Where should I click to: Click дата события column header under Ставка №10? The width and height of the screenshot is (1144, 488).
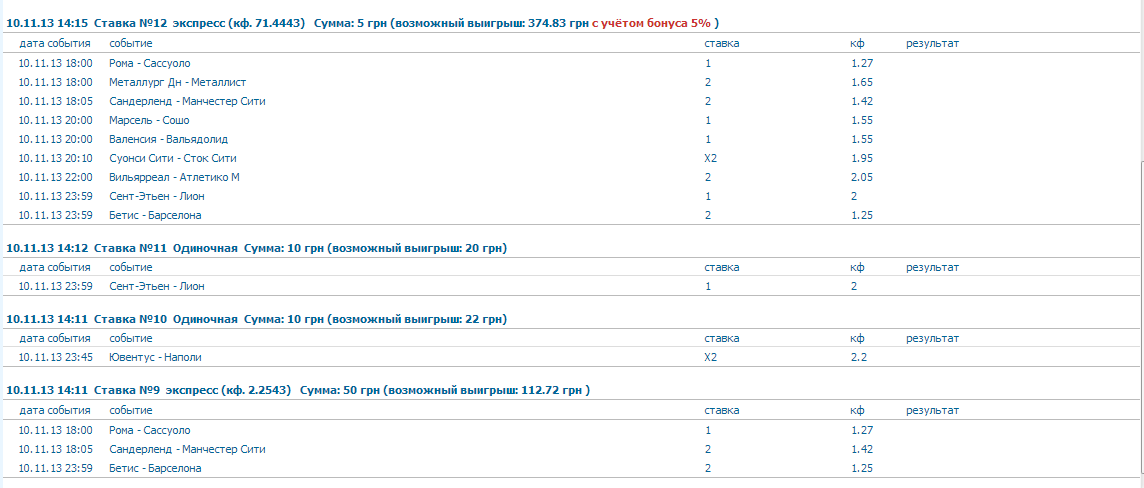click(55, 338)
